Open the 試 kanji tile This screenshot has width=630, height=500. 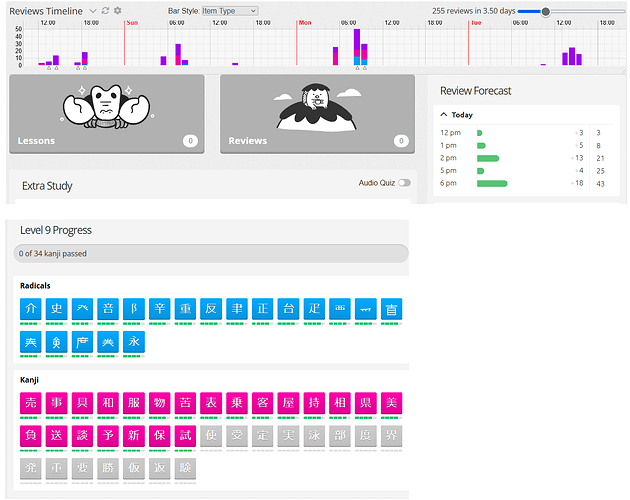[185, 436]
